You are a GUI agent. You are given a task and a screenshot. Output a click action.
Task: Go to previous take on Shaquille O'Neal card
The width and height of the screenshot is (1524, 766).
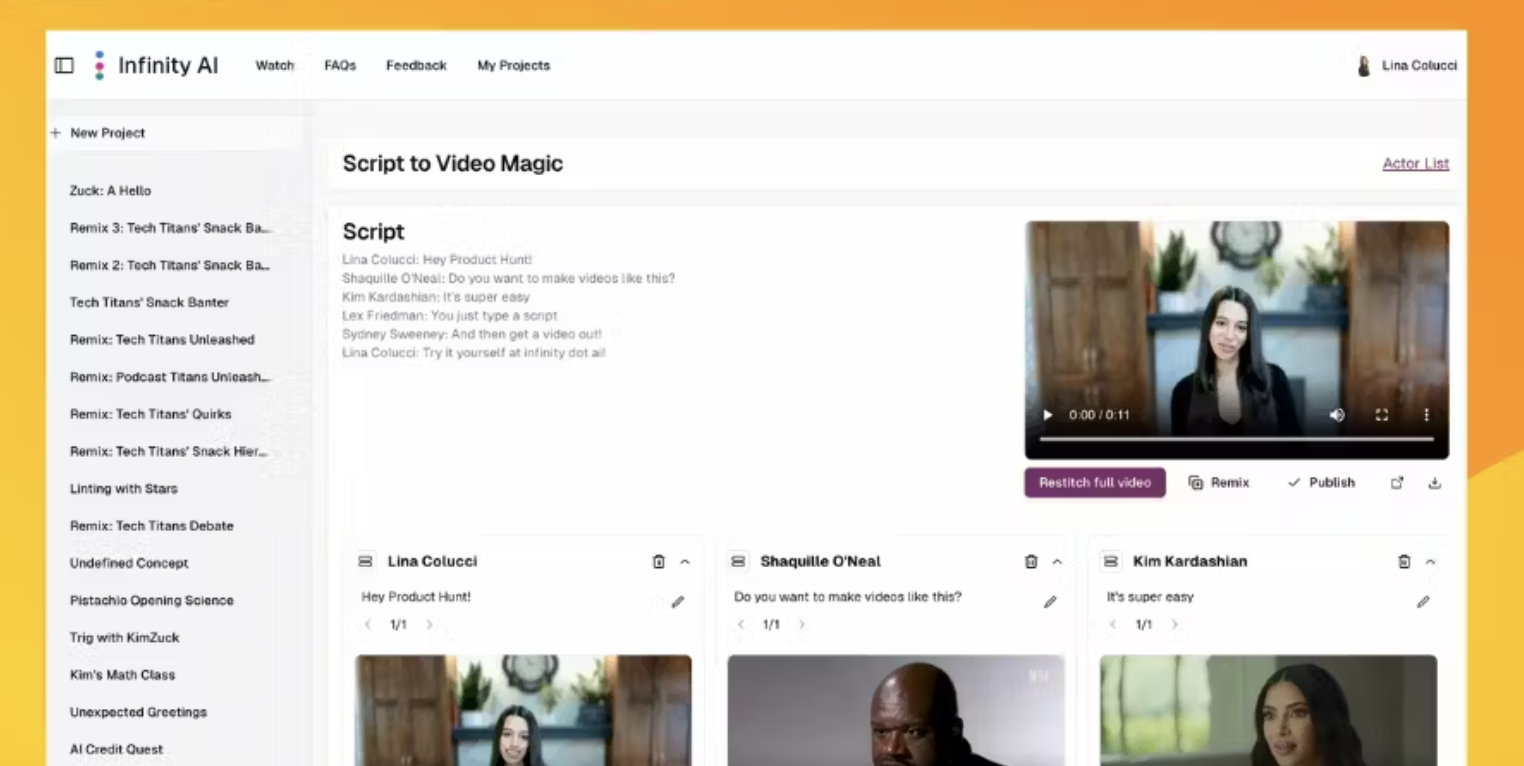[741, 625]
